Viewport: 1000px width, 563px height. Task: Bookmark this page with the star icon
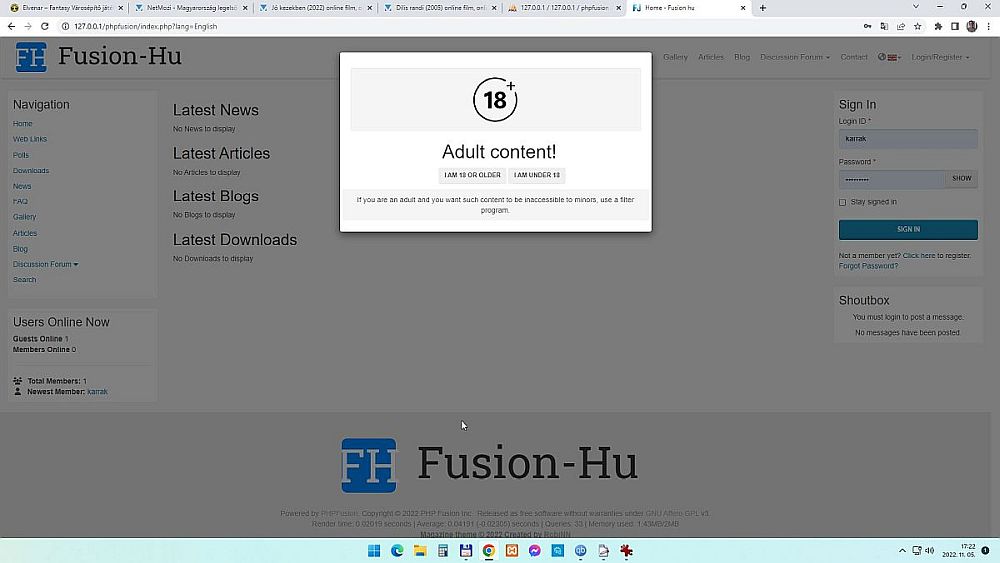[917, 26]
